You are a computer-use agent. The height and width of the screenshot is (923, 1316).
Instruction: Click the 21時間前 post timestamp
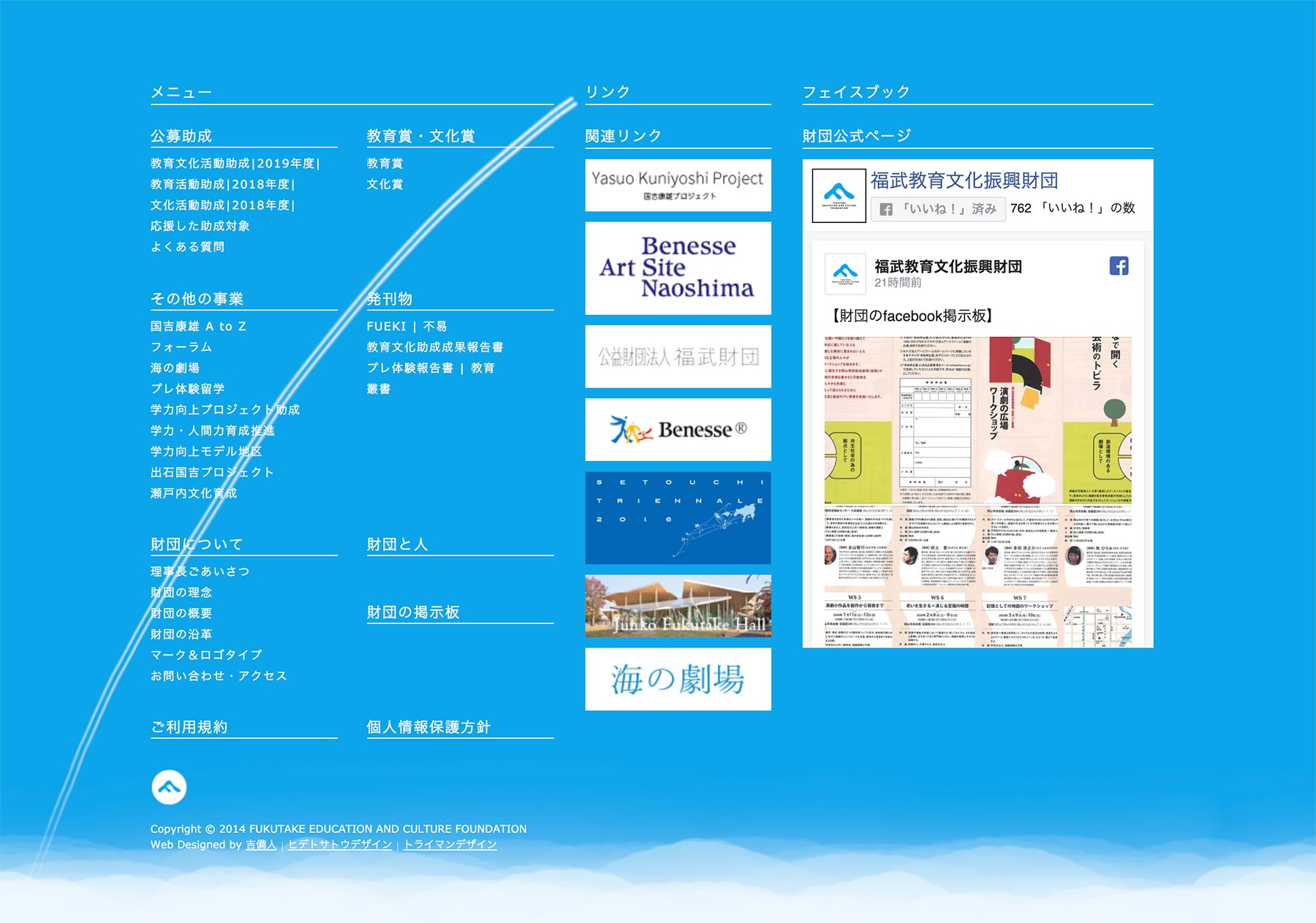(x=898, y=283)
